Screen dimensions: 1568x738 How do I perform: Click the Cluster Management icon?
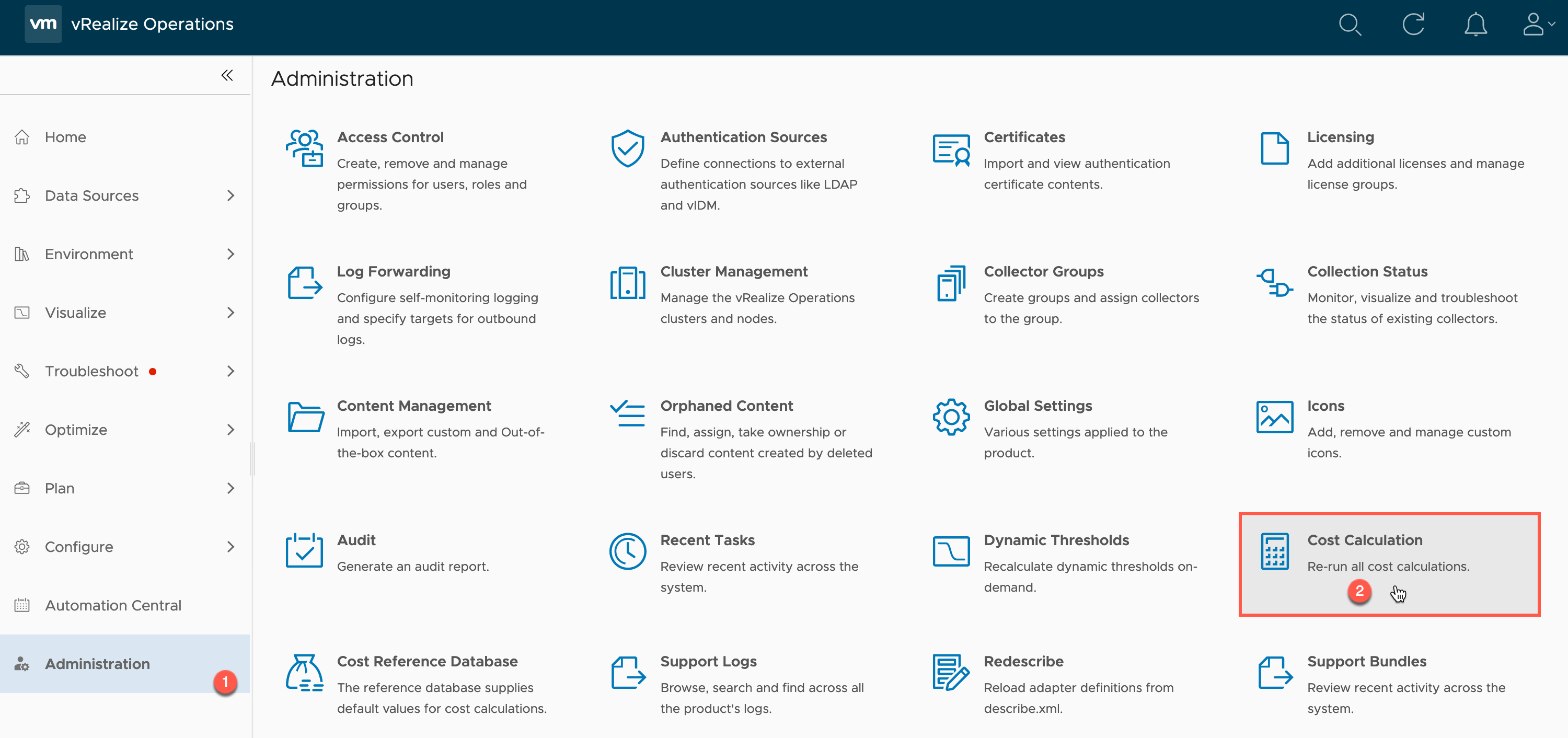(628, 283)
